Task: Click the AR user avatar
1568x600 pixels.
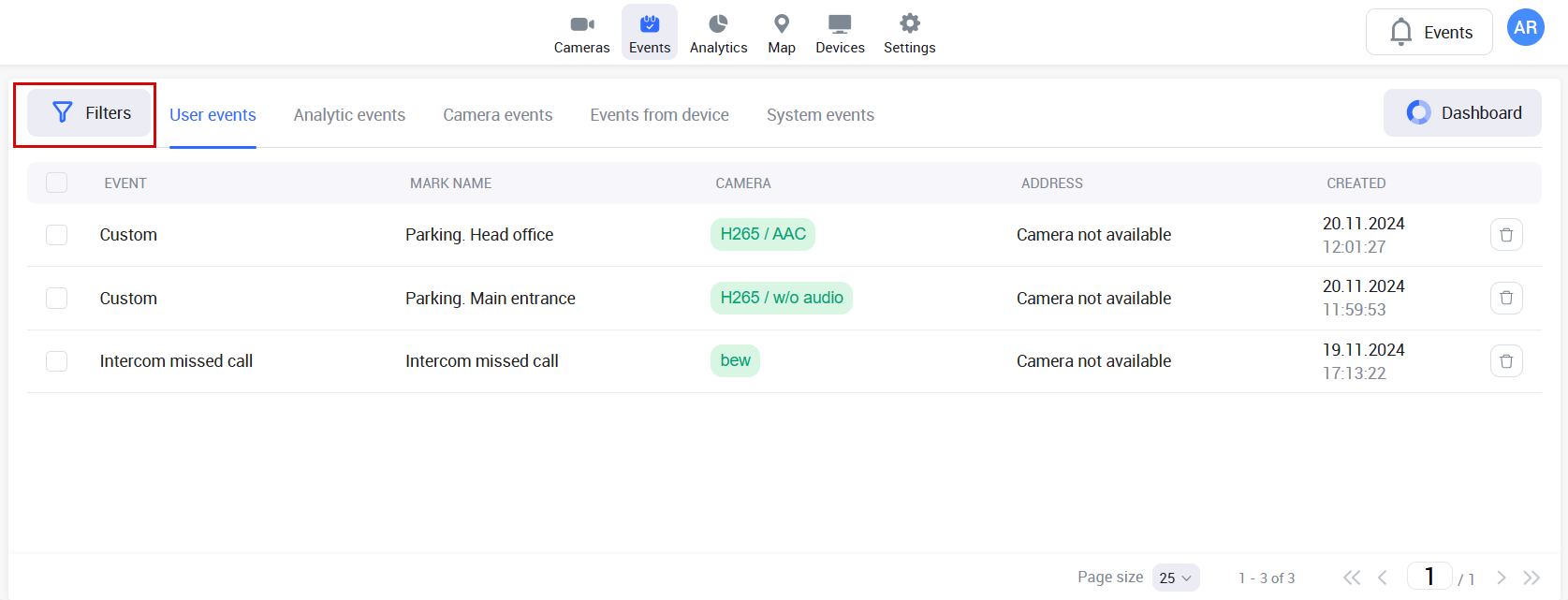Action: click(1525, 28)
